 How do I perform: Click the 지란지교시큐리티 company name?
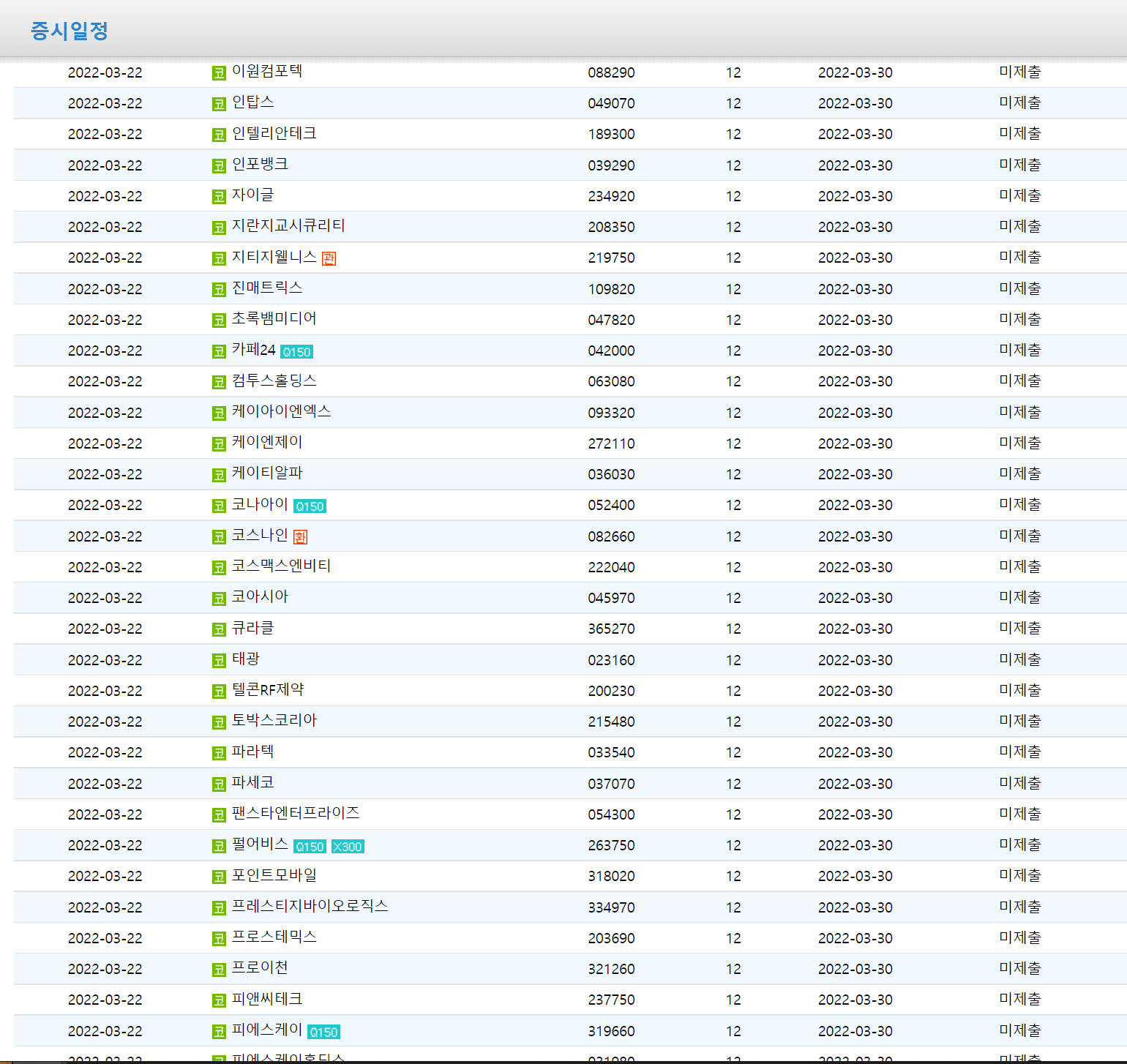[288, 225]
